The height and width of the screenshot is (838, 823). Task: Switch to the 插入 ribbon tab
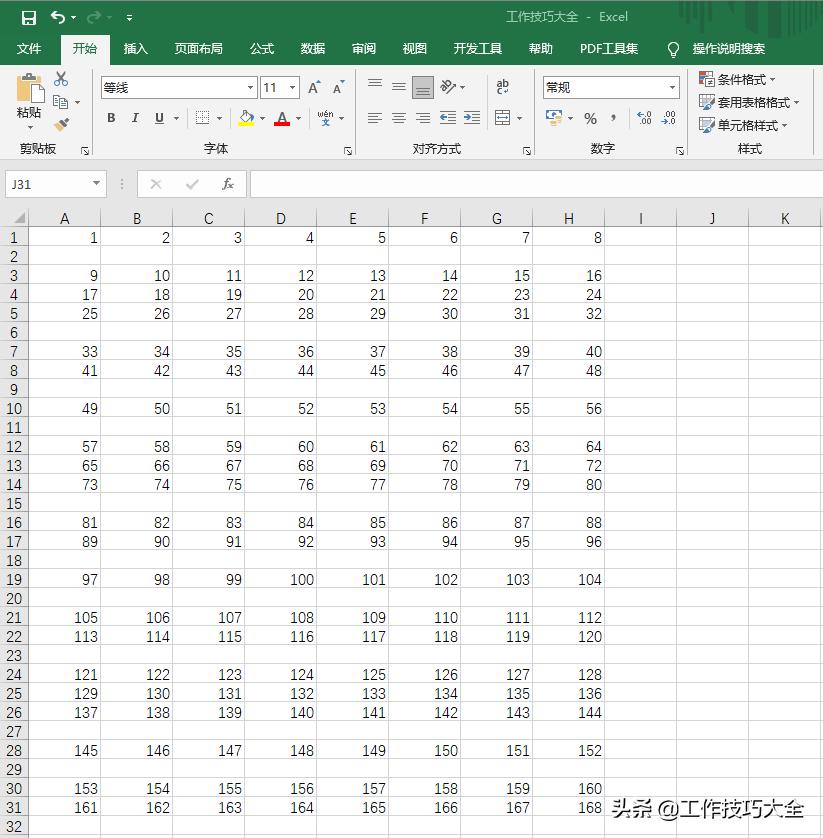coord(135,48)
